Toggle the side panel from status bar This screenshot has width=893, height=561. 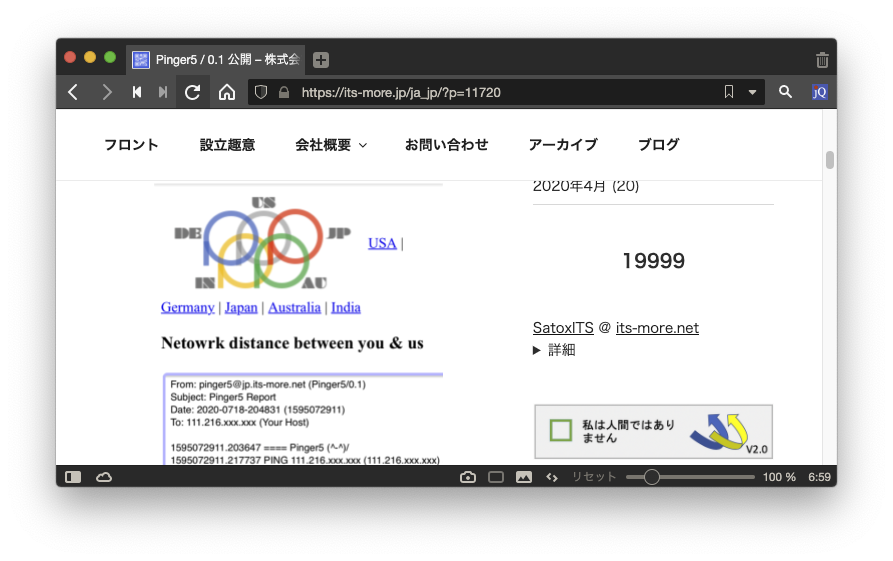tap(73, 477)
